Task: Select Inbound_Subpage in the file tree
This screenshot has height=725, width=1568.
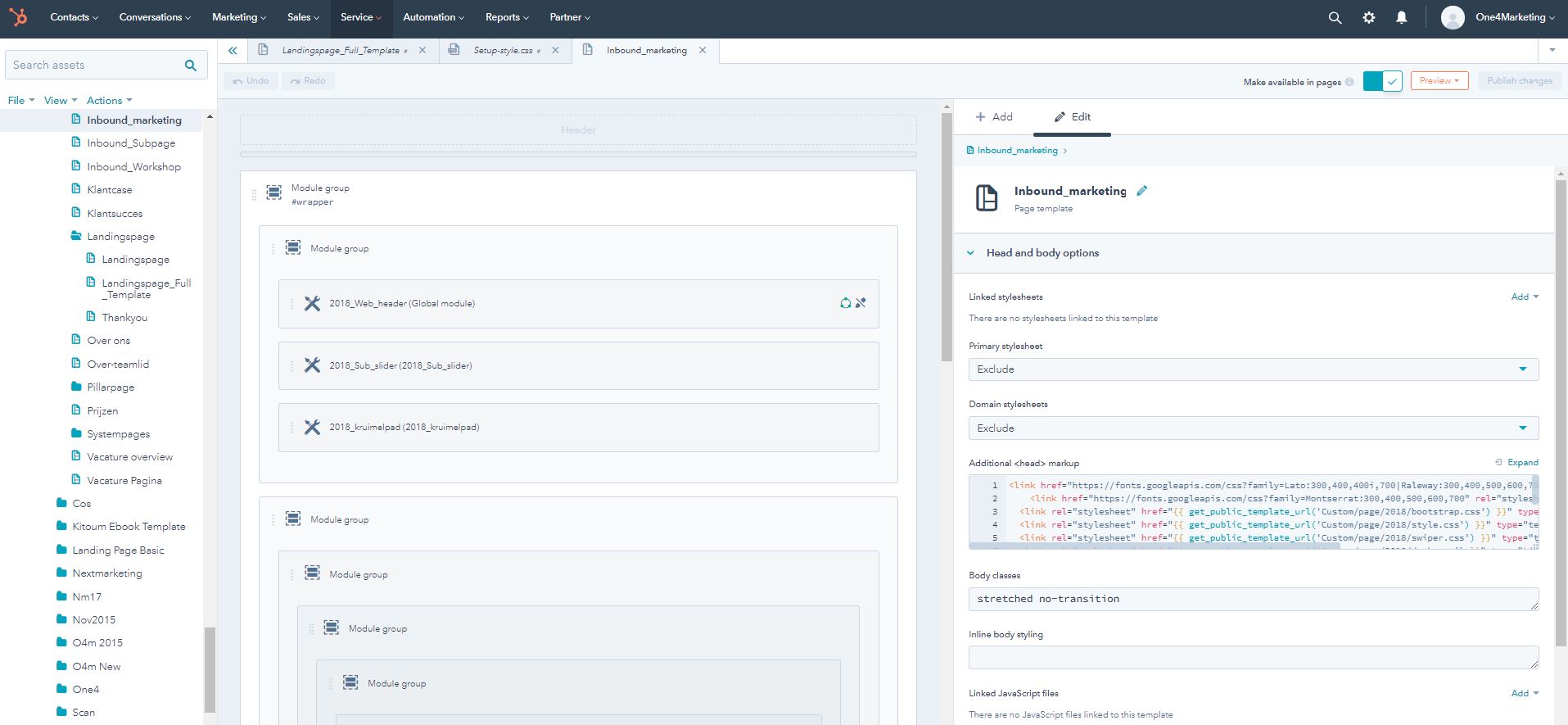Action: [131, 143]
